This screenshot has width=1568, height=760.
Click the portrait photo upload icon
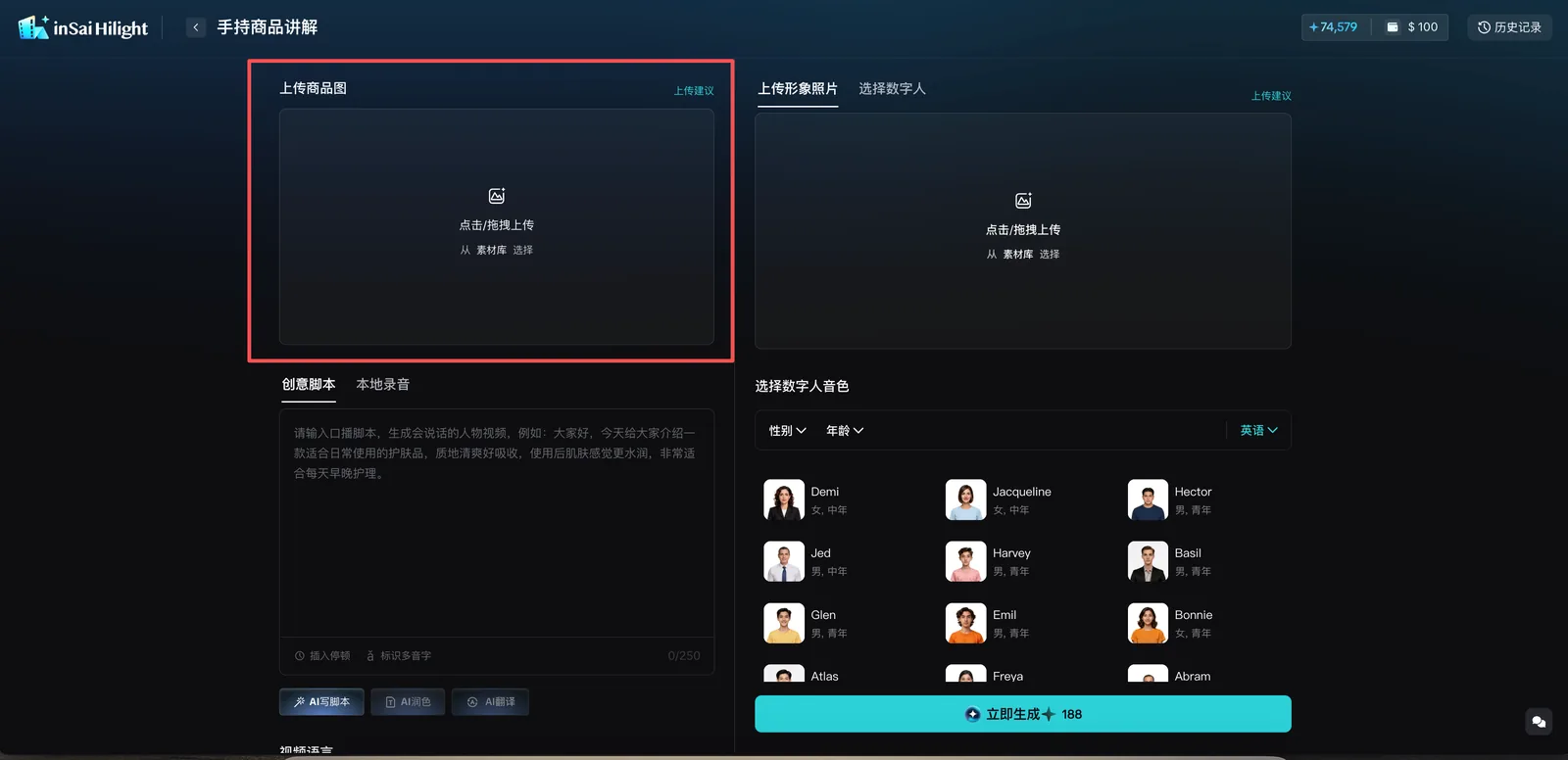1023,201
